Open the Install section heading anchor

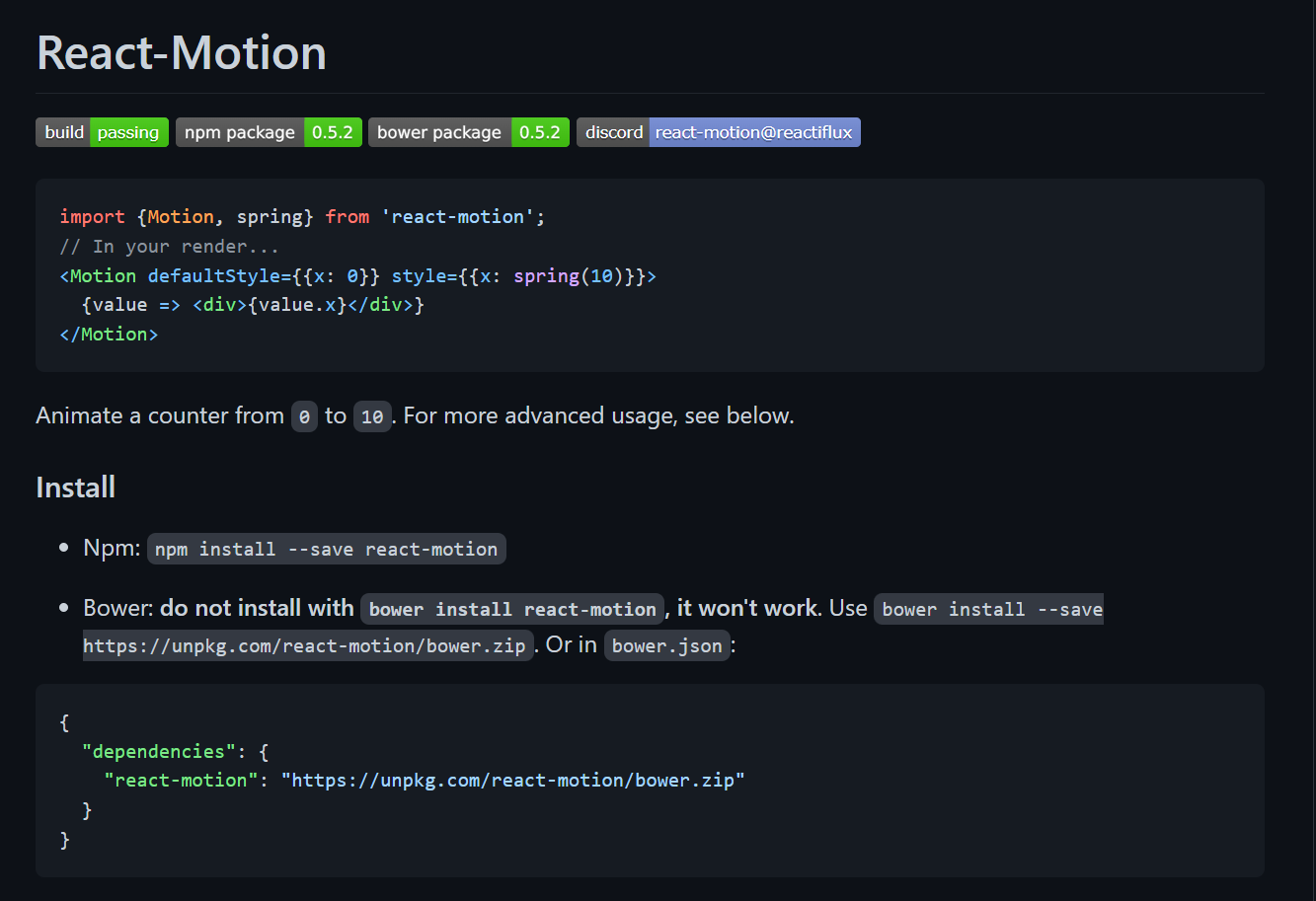[x=75, y=486]
